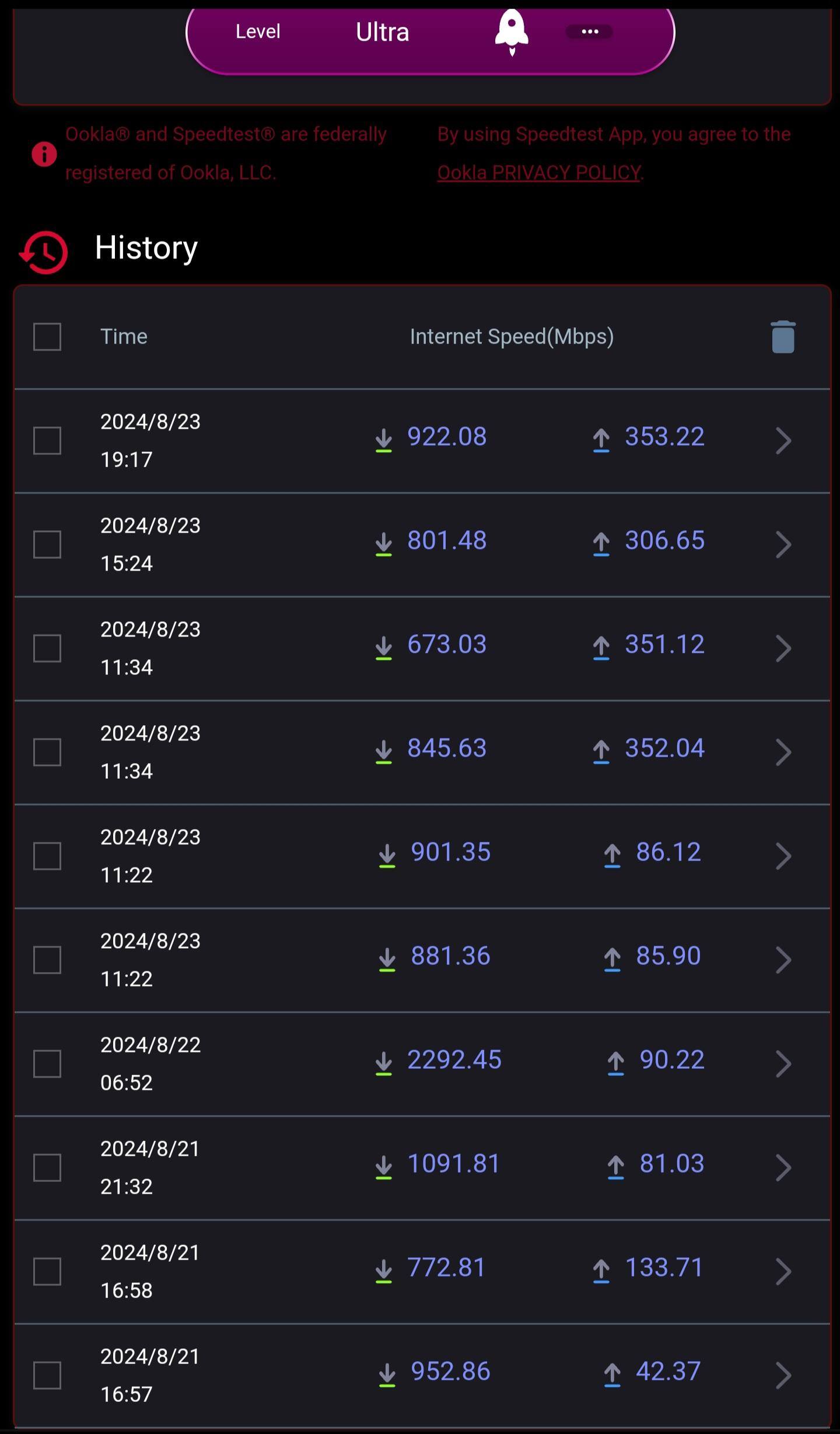Select checkbox for 2024/8/22 06:52 result

47,1064
